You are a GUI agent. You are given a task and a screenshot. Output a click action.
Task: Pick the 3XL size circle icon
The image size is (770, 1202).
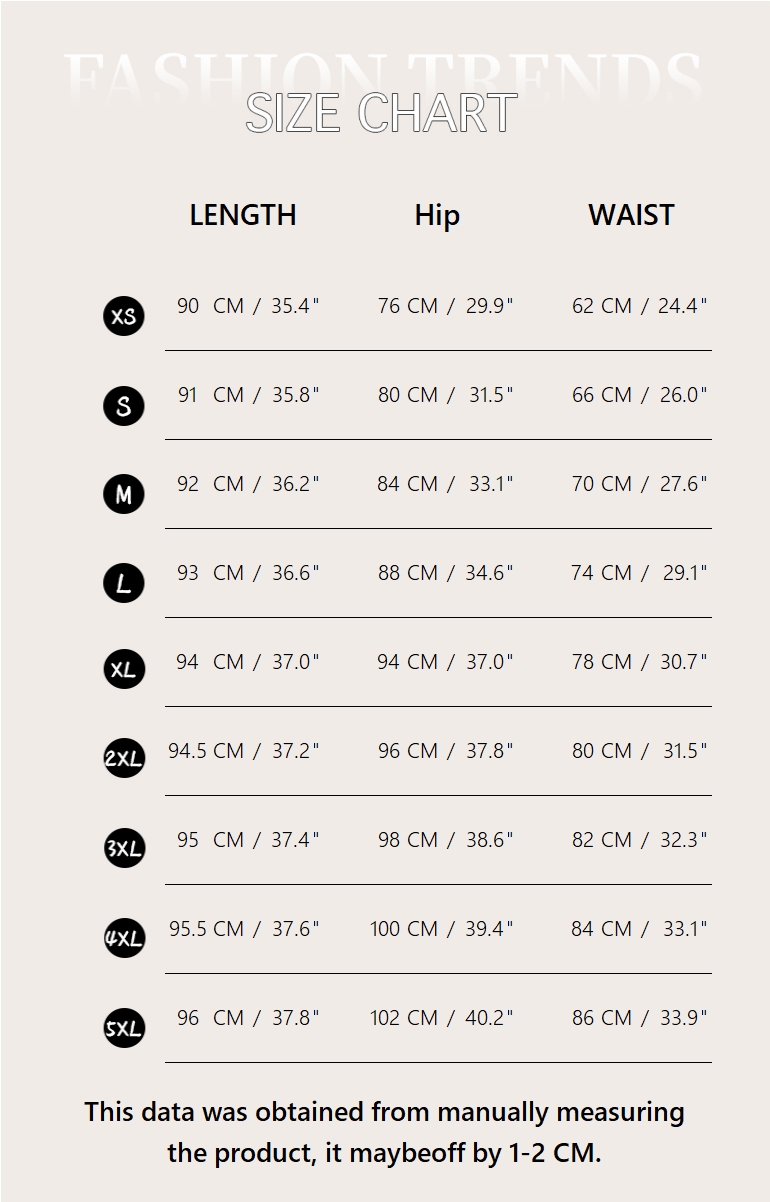coord(124,848)
